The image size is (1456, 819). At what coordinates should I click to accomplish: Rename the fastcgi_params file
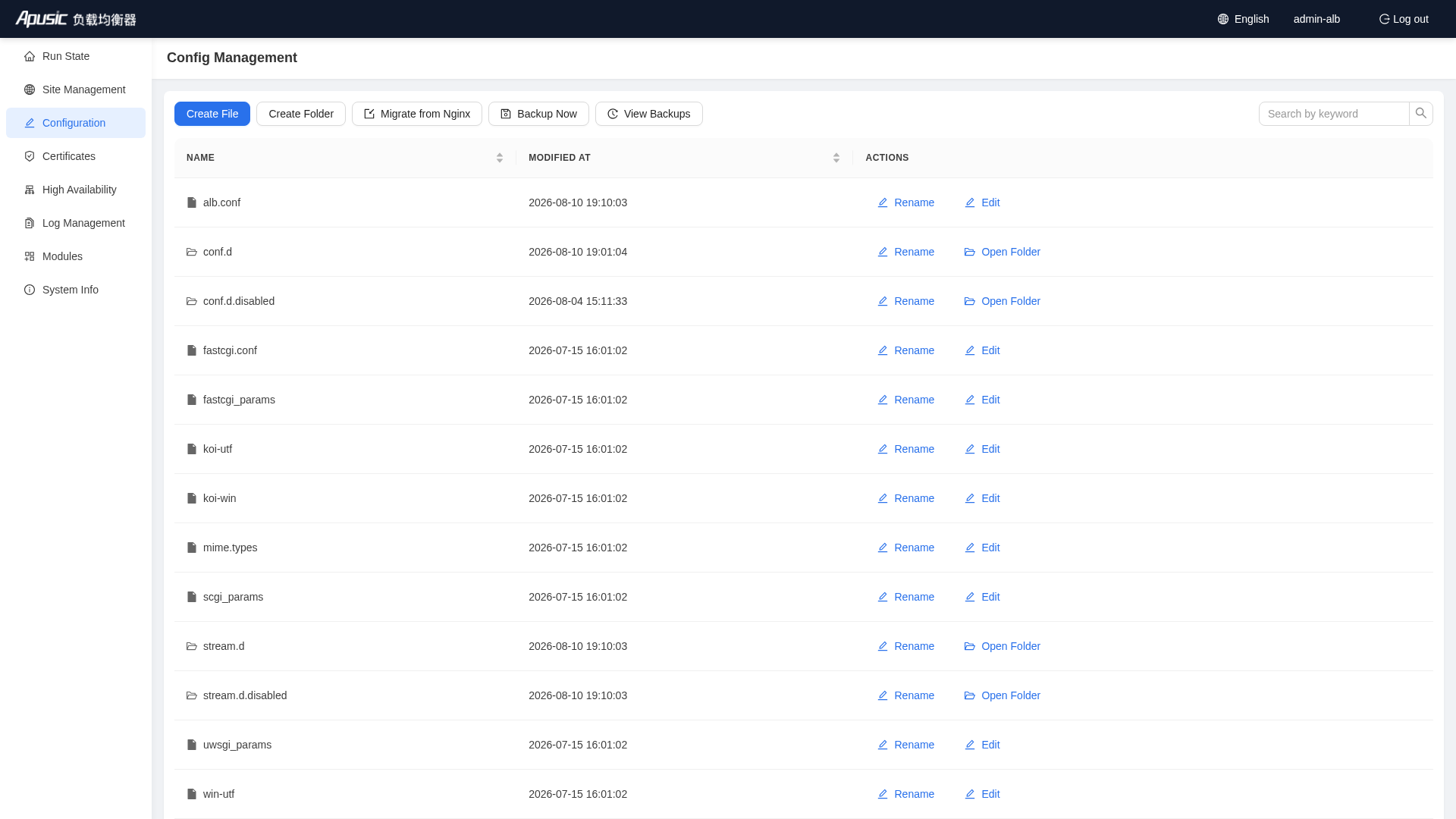(906, 400)
